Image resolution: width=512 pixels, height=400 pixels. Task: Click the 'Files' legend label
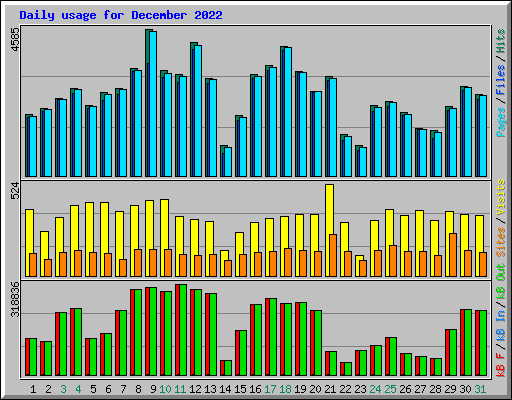[501, 80]
